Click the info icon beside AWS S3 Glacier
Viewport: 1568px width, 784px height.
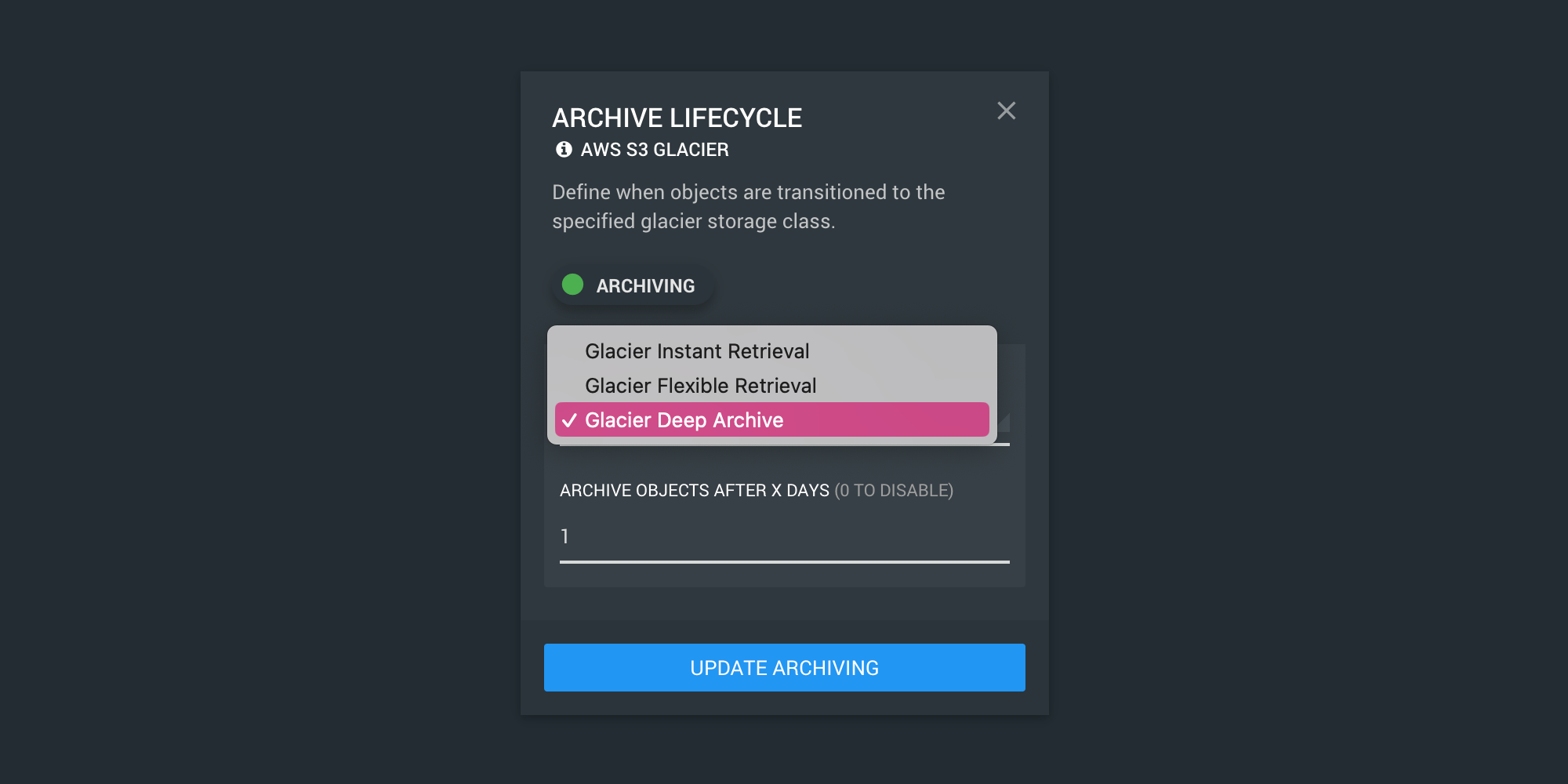pos(564,149)
